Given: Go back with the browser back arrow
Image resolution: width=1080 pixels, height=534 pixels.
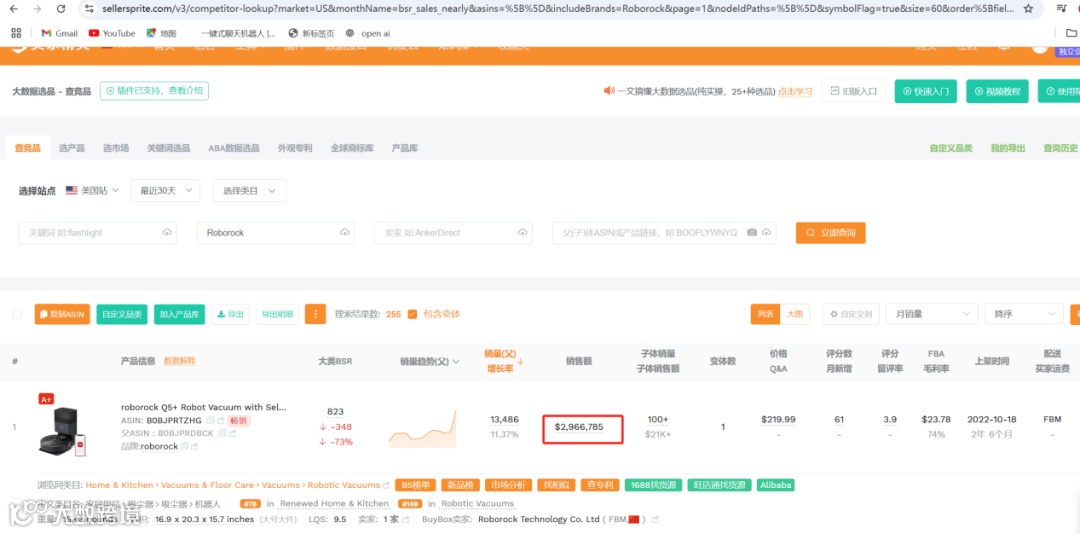Looking at the screenshot, I should click(14, 9).
